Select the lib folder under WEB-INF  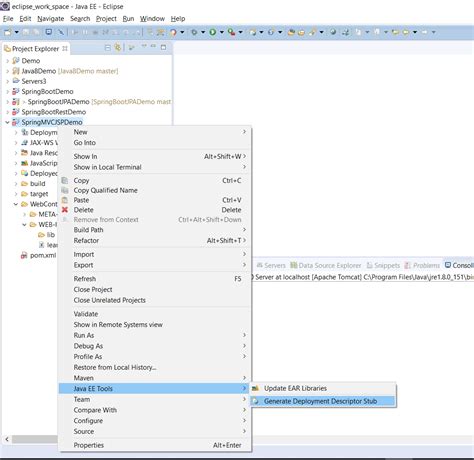[50, 235]
